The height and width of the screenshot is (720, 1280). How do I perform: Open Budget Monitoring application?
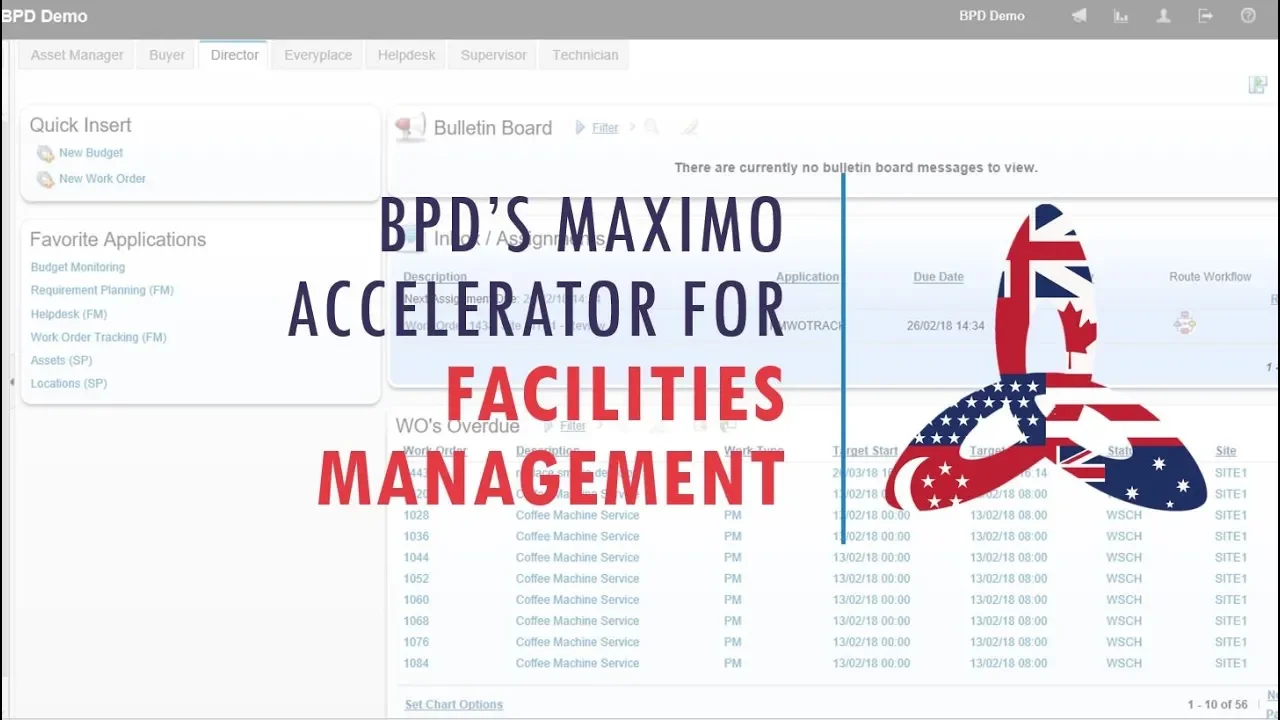(x=78, y=267)
